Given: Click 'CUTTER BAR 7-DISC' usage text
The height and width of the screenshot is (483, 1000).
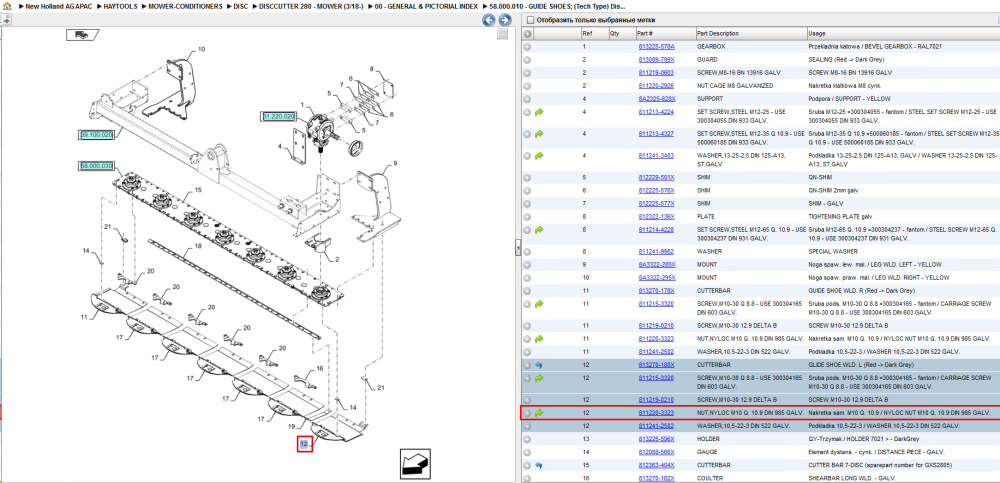Looking at the screenshot, I should [879, 465].
